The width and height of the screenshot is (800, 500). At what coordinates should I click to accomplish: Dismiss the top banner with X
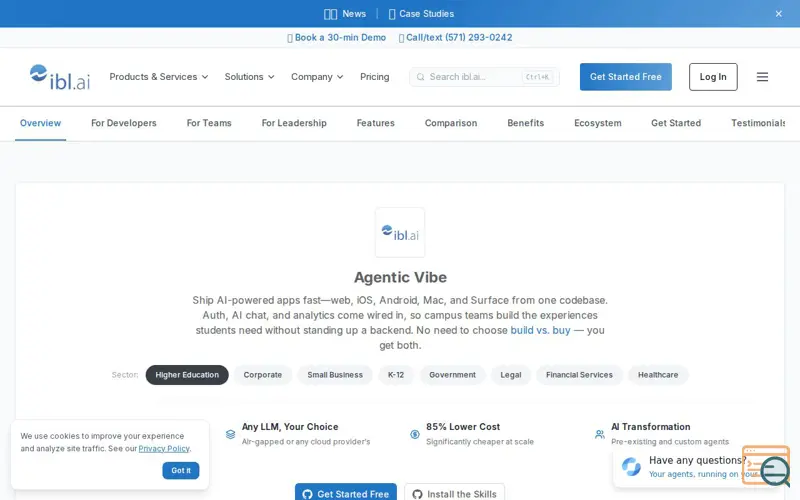[x=779, y=14]
